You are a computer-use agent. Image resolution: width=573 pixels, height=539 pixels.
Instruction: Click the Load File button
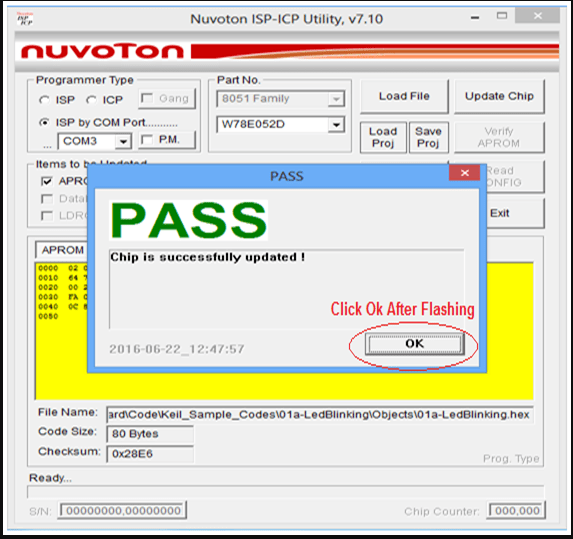point(404,96)
